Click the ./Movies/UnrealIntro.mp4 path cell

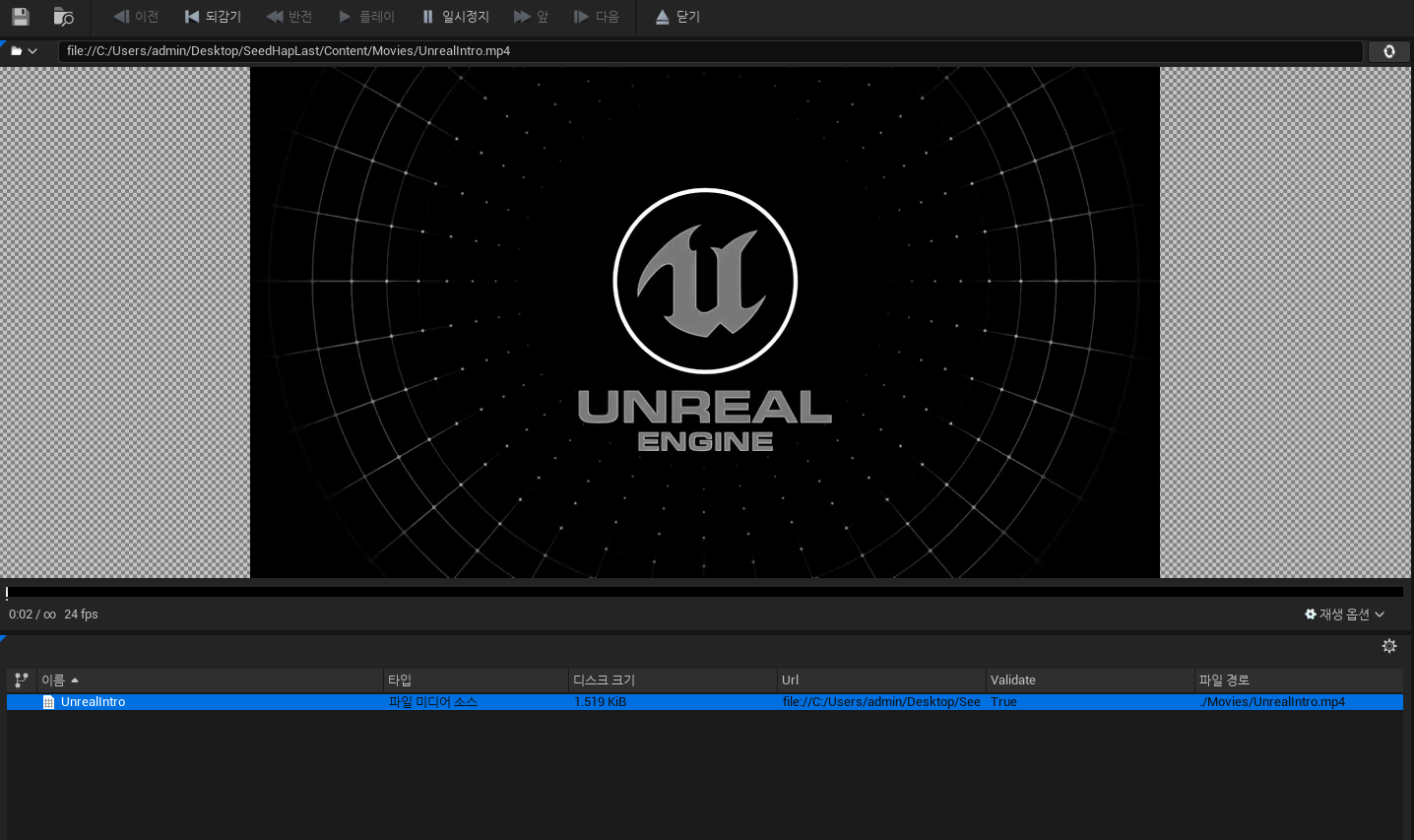point(1272,702)
